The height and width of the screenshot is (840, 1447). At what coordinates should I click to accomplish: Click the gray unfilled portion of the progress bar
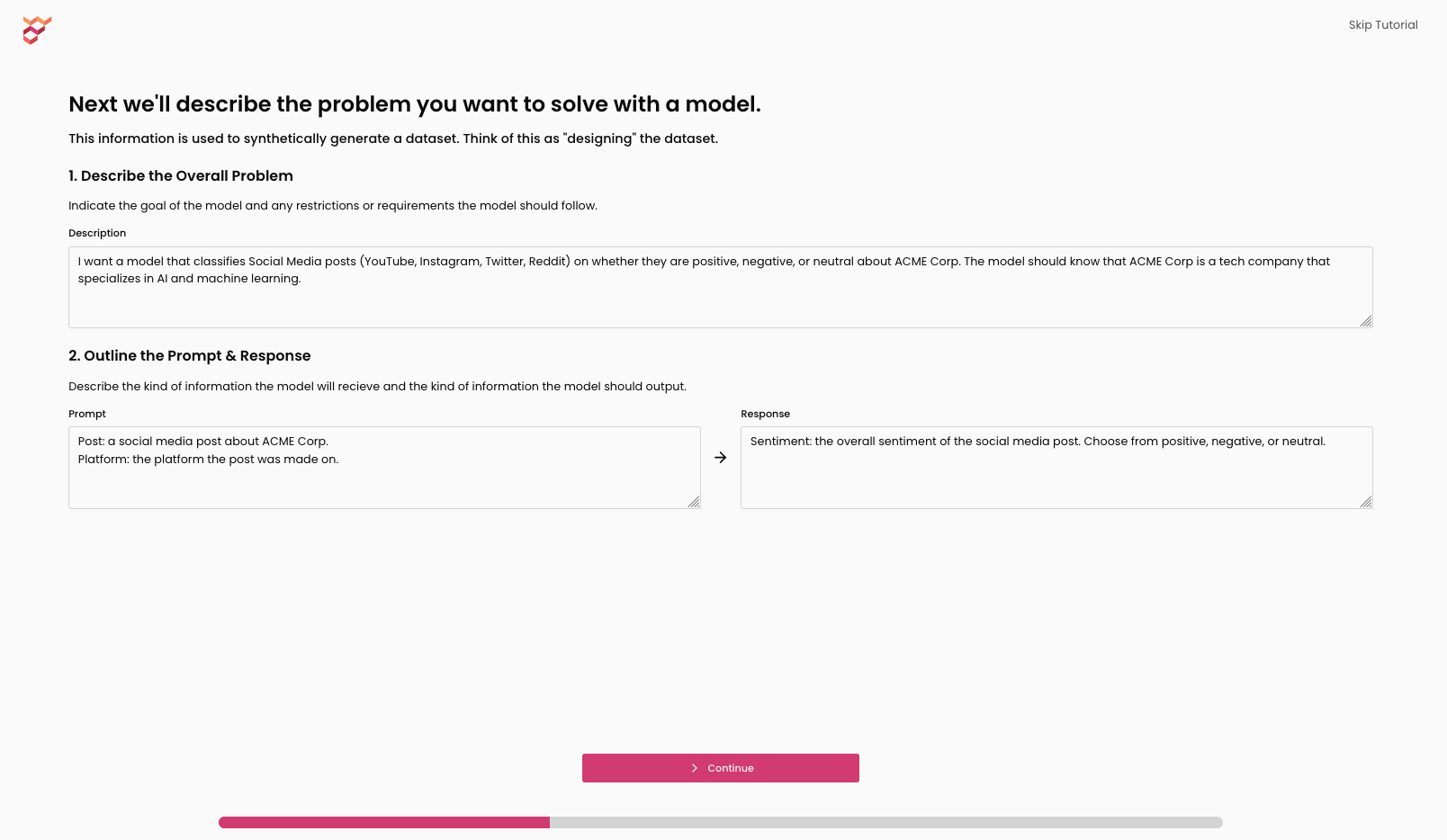(x=885, y=822)
